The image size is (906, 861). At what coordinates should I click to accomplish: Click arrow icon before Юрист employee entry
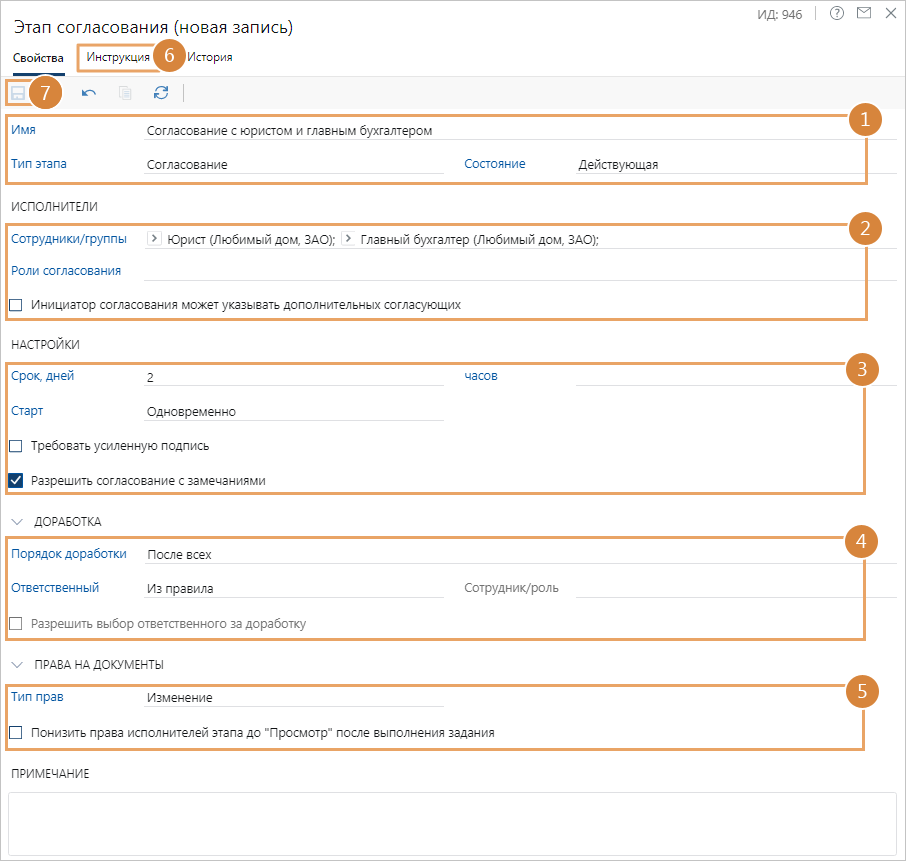coord(154,238)
